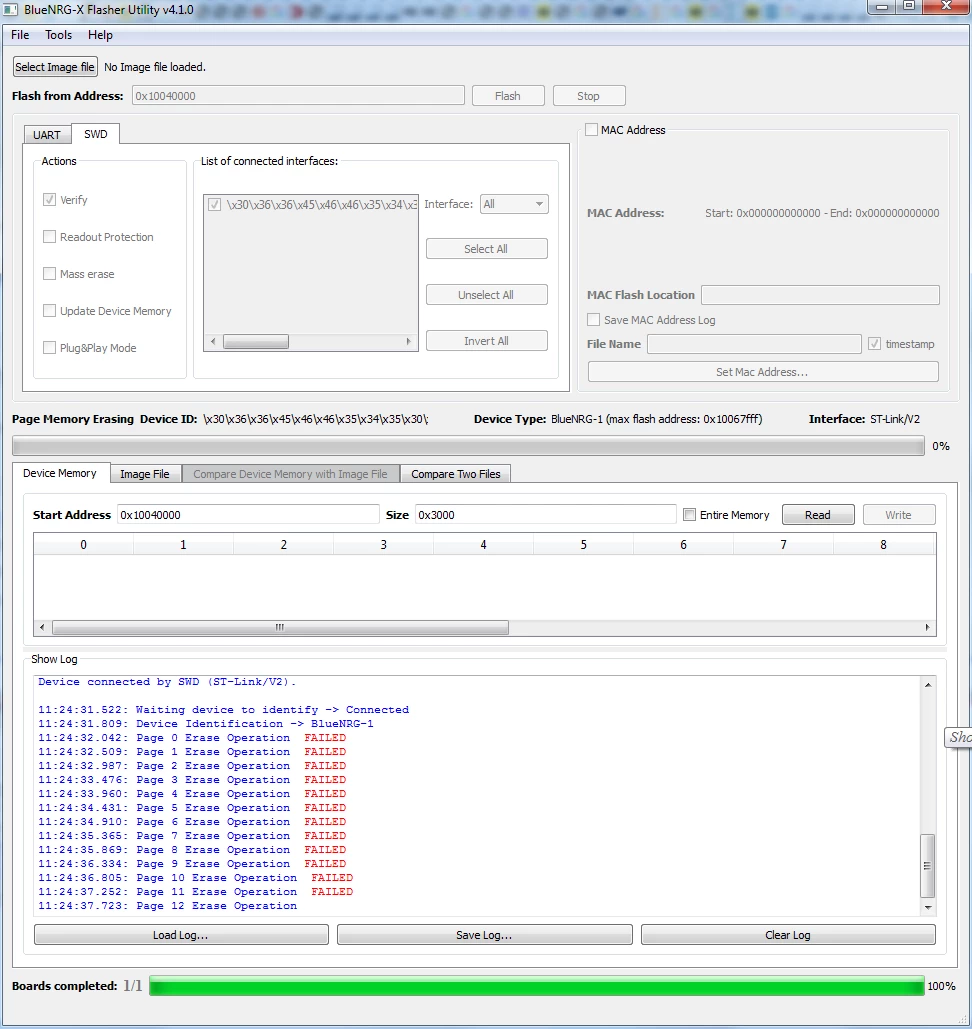Click the Flash from Address field
972x1029 pixels.
pyautogui.click(x=298, y=96)
